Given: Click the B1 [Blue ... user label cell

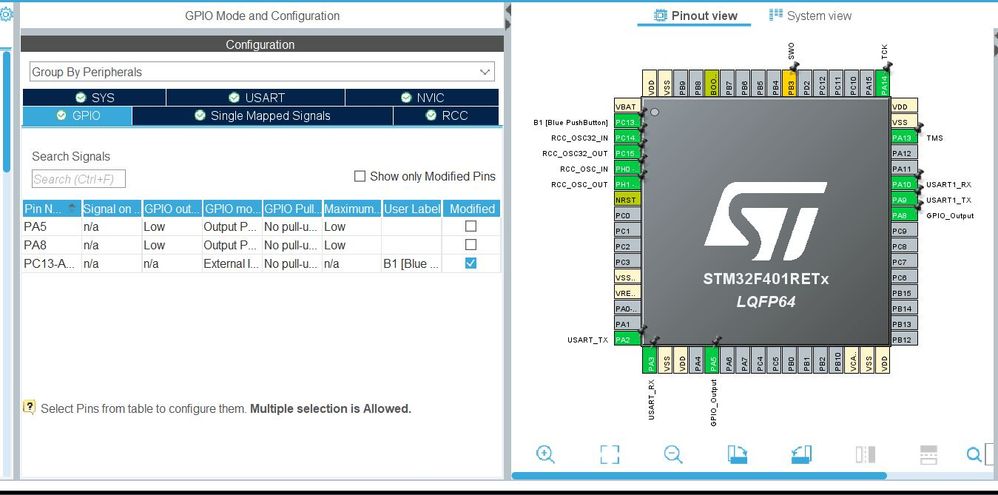Looking at the screenshot, I should click(412, 263).
